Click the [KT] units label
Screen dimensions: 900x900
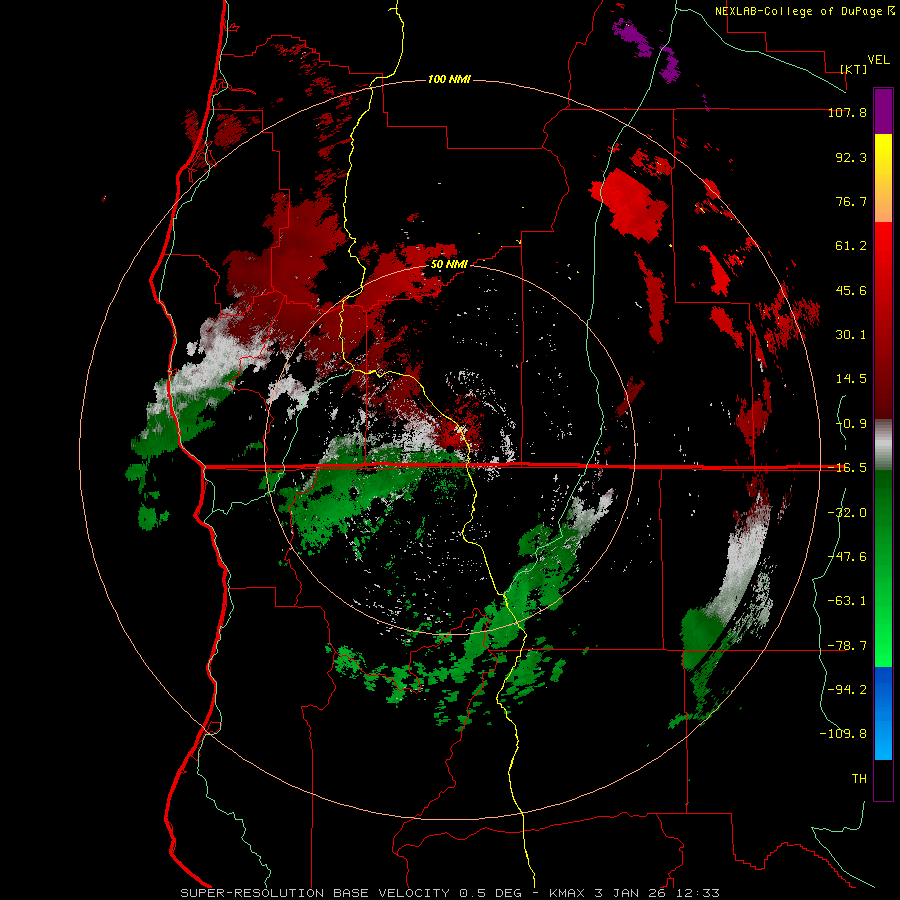853,69
